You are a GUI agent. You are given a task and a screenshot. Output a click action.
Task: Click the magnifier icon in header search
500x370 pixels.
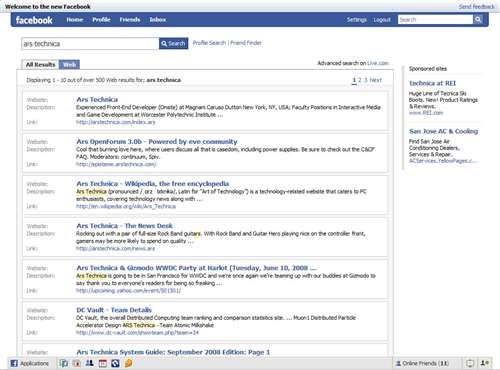pos(478,20)
